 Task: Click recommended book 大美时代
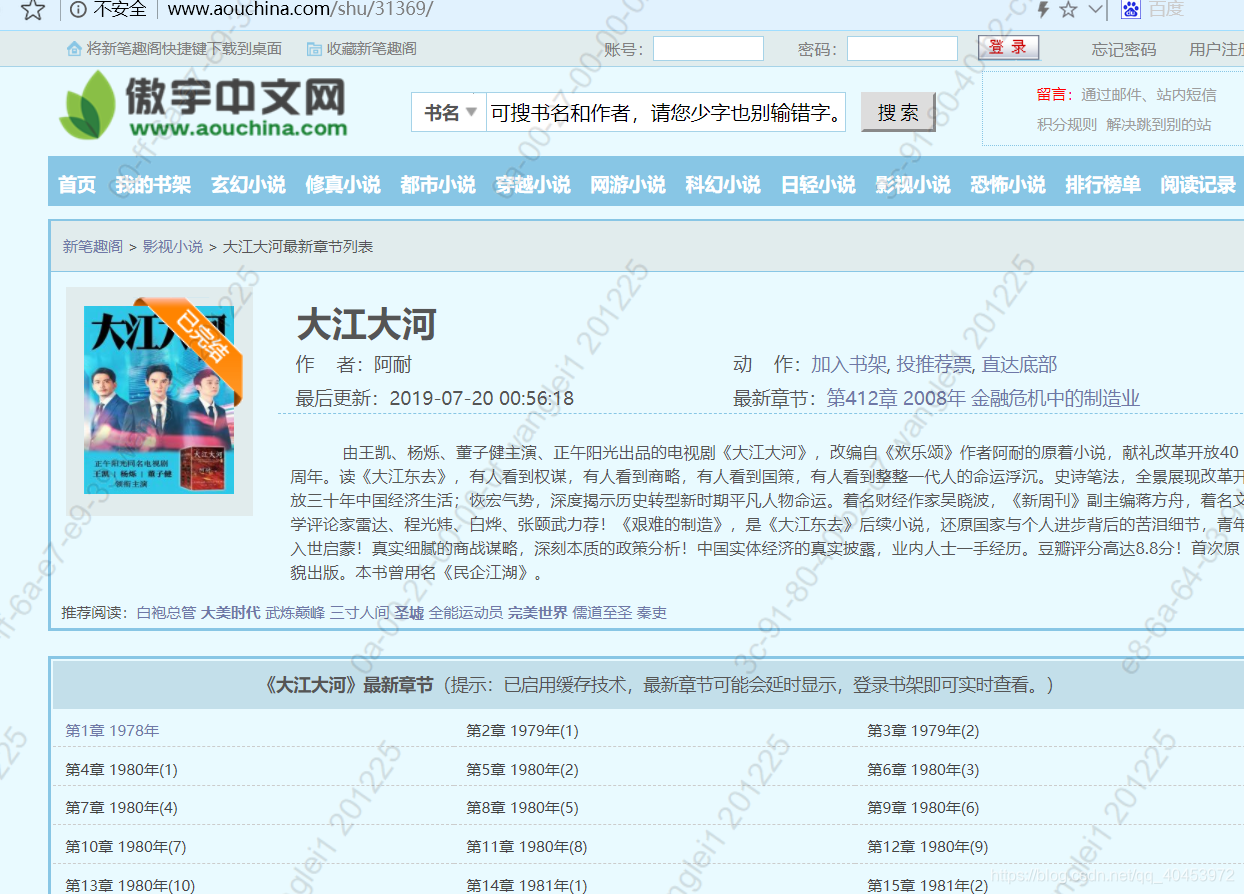tap(230, 612)
